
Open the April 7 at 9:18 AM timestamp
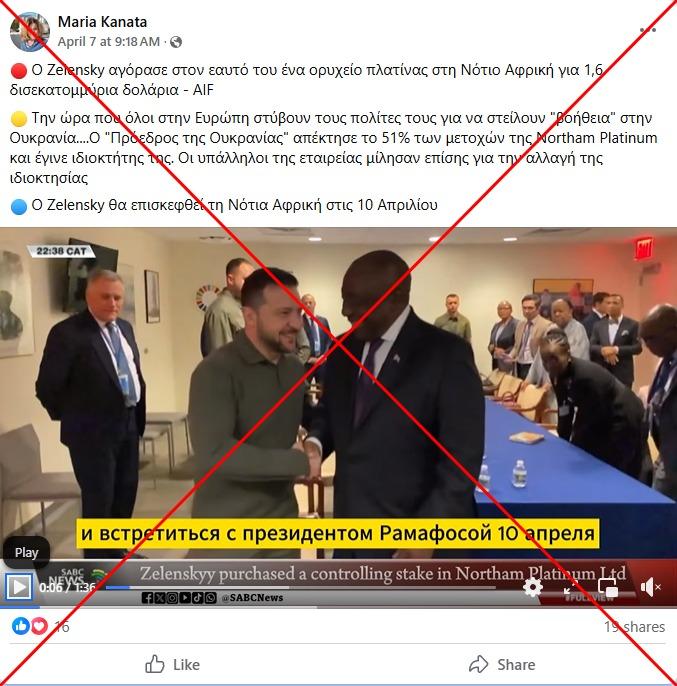pyautogui.click(x=109, y=42)
